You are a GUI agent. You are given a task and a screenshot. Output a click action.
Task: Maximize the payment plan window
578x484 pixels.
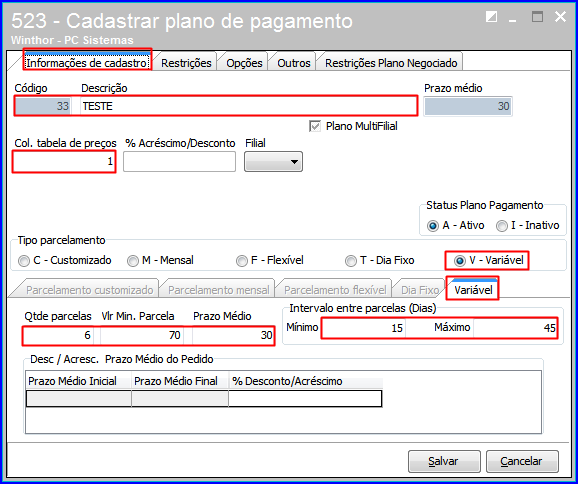pos(537,17)
